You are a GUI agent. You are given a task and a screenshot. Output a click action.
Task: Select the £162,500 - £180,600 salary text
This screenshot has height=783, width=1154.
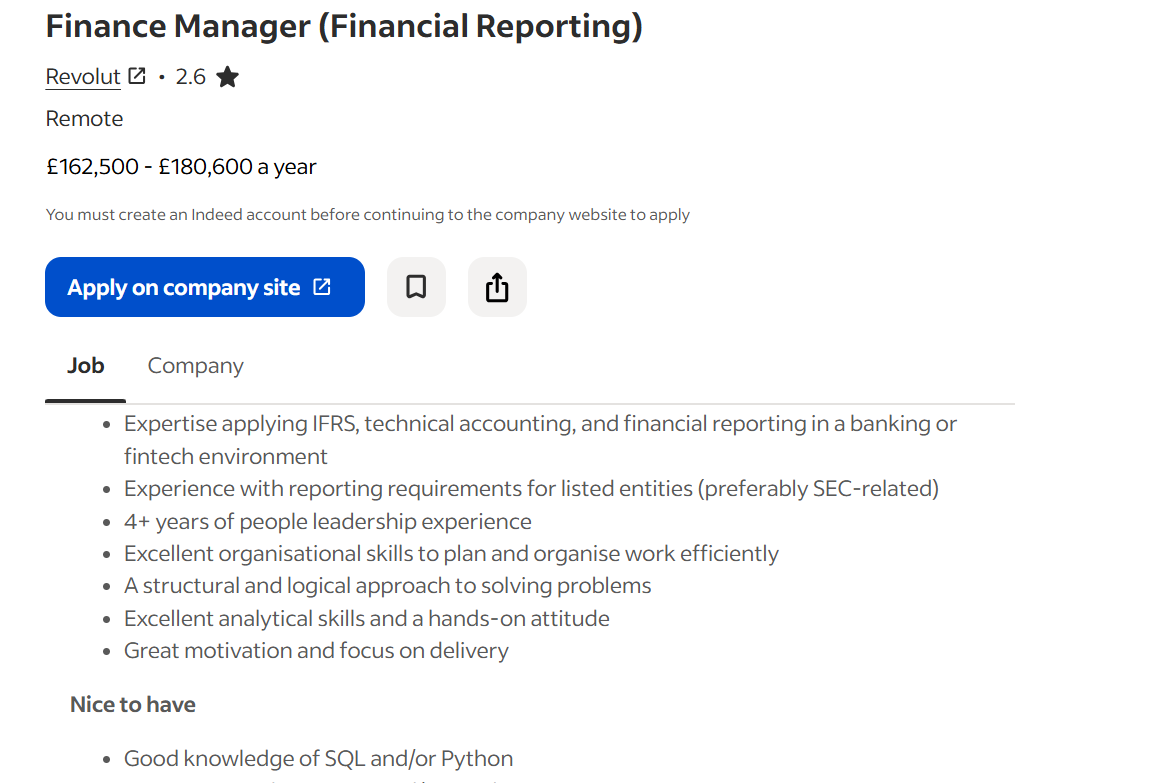181,167
